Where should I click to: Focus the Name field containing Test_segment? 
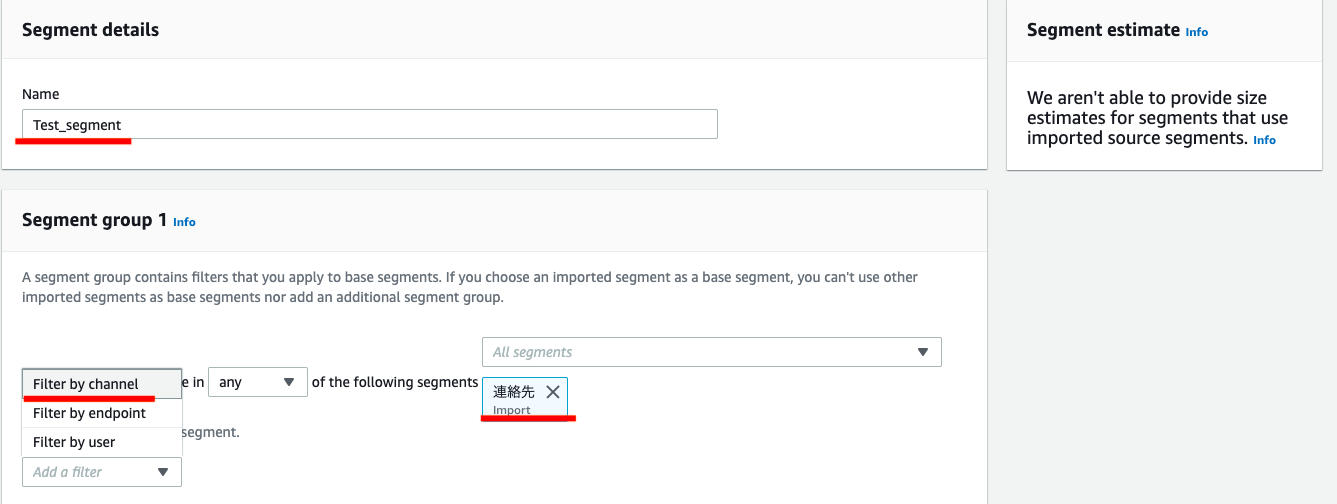(x=369, y=125)
